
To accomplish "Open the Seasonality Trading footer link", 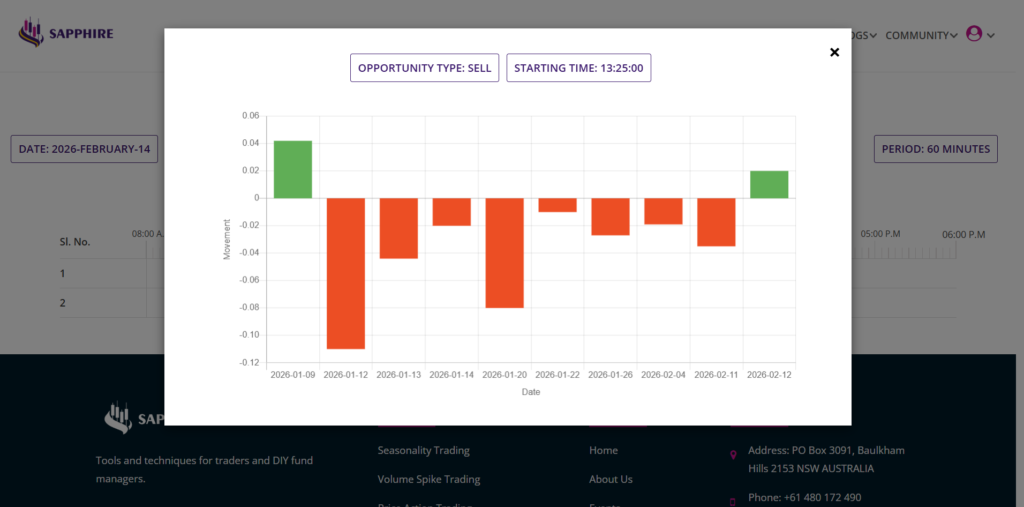I will (x=423, y=450).
